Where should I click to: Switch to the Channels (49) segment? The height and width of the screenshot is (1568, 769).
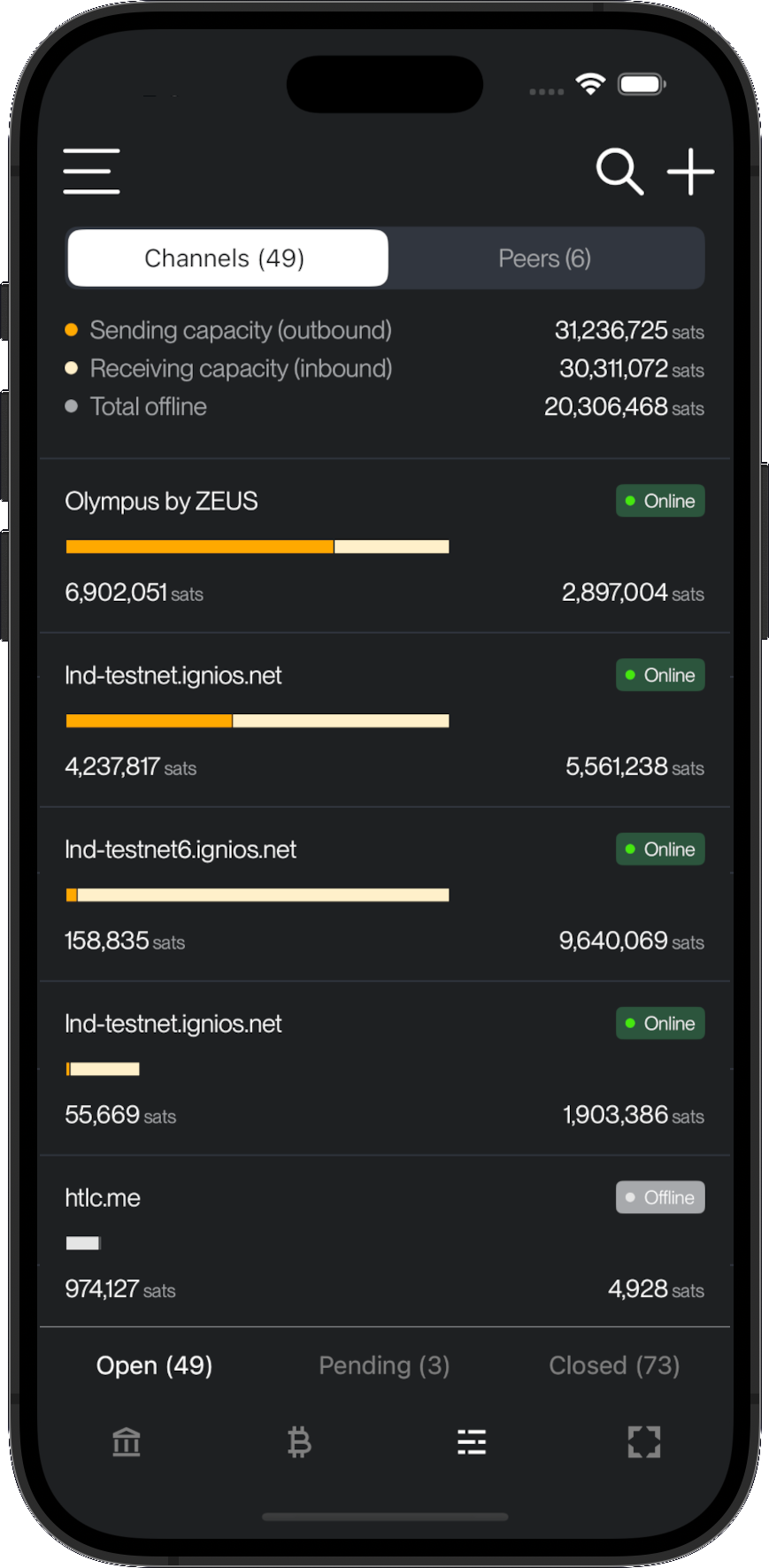pyautogui.click(x=227, y=258)
